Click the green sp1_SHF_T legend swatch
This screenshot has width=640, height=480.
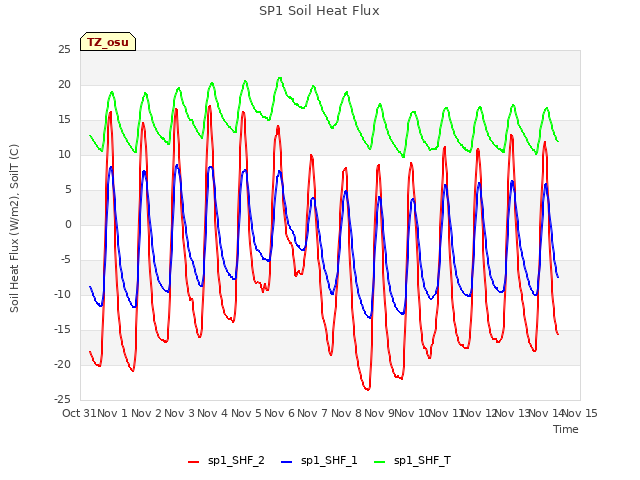coord(380,462)
